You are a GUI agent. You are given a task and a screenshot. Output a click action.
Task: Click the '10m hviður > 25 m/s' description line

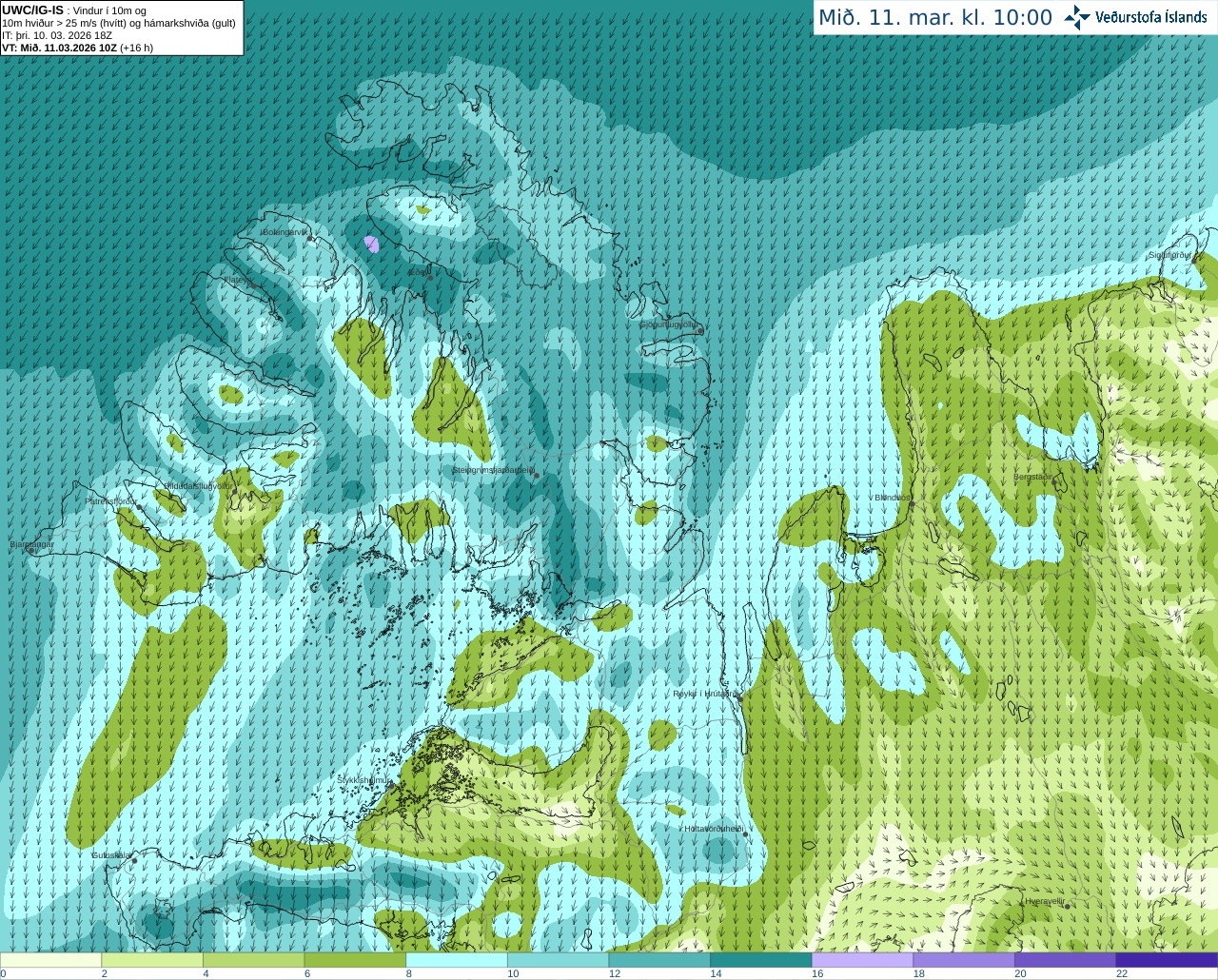coord(119,23)
